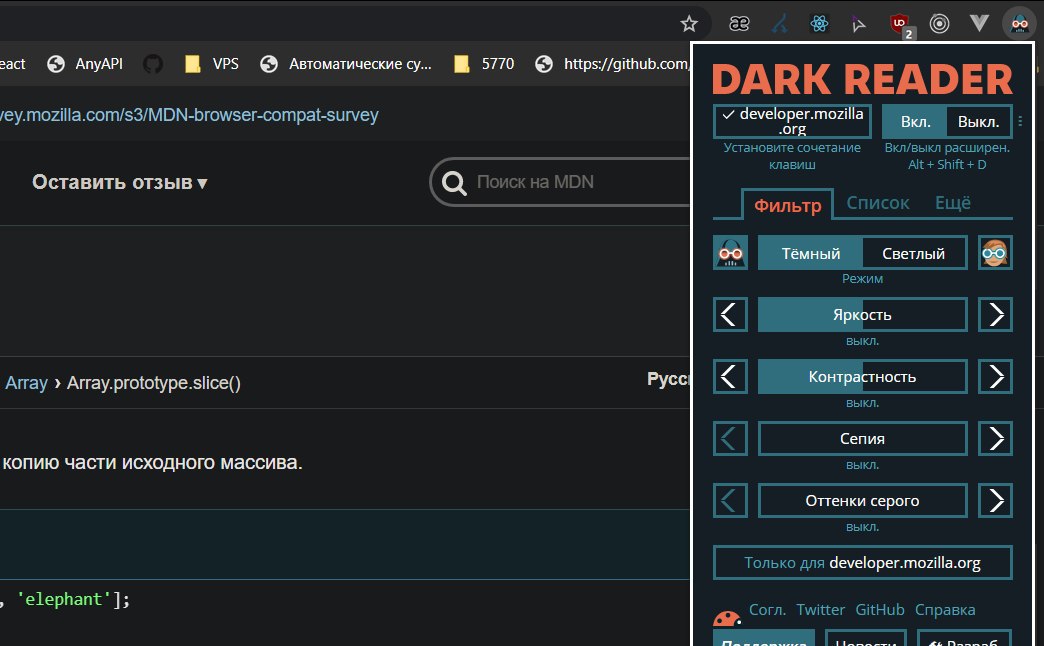The width and height of the screenshot is (1044, 646).
Task: Click Только для developer.mozilla.org button
Action: (x=862, y=563)
